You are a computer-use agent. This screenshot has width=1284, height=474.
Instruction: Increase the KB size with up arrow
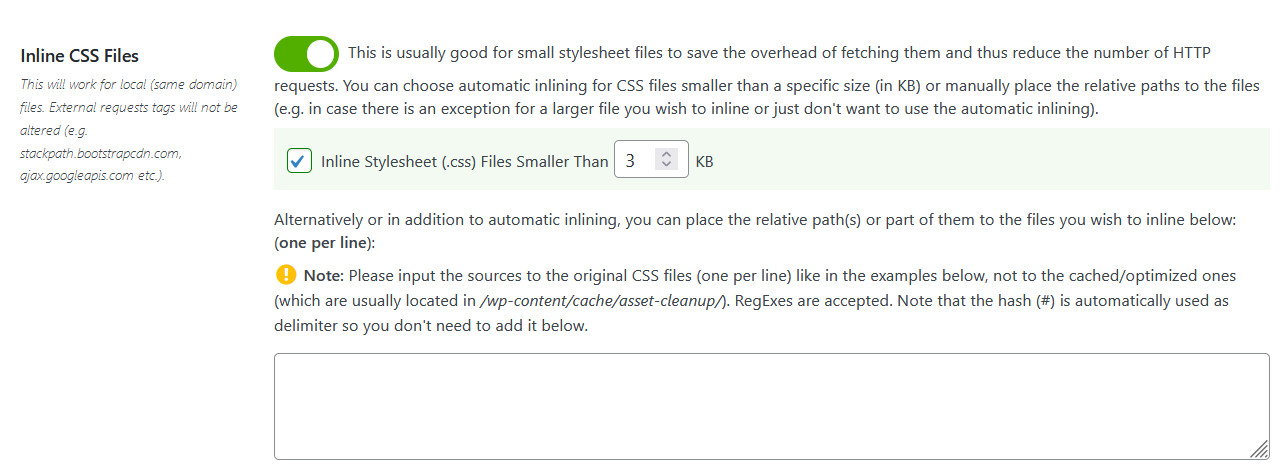tap(667, 154)
